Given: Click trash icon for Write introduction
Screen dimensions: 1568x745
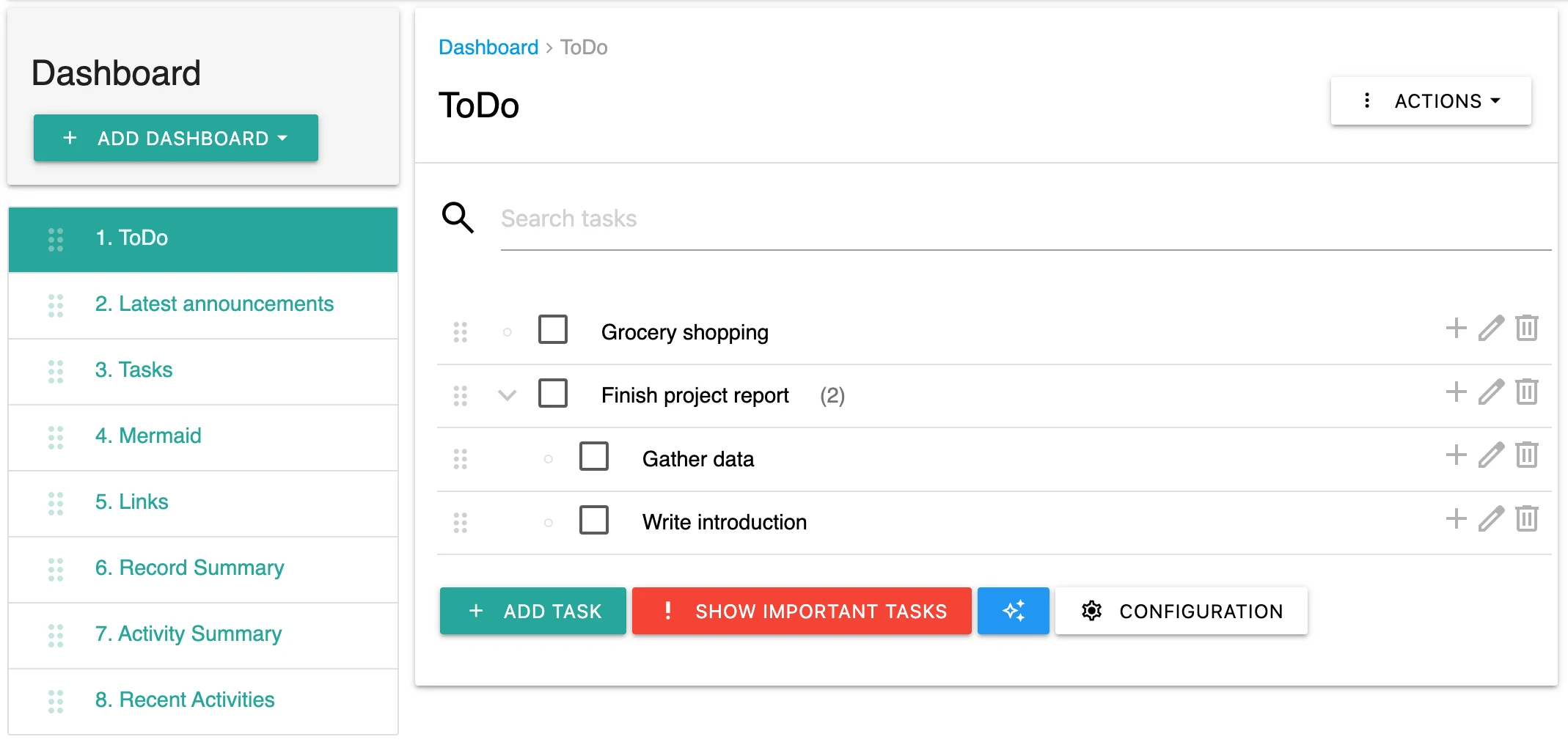Looking at the screenshot, I should [1526, 518].
